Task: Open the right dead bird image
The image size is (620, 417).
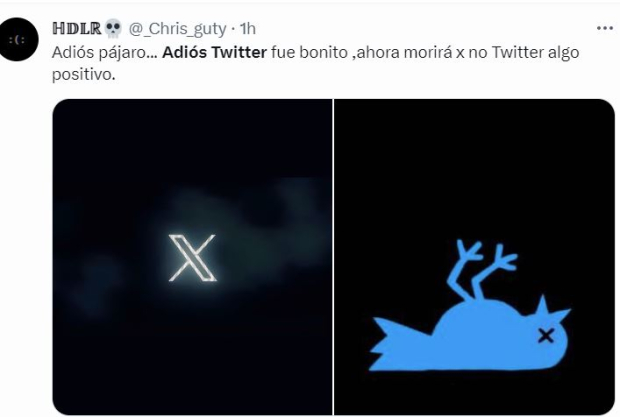Action: coord(474,257)
